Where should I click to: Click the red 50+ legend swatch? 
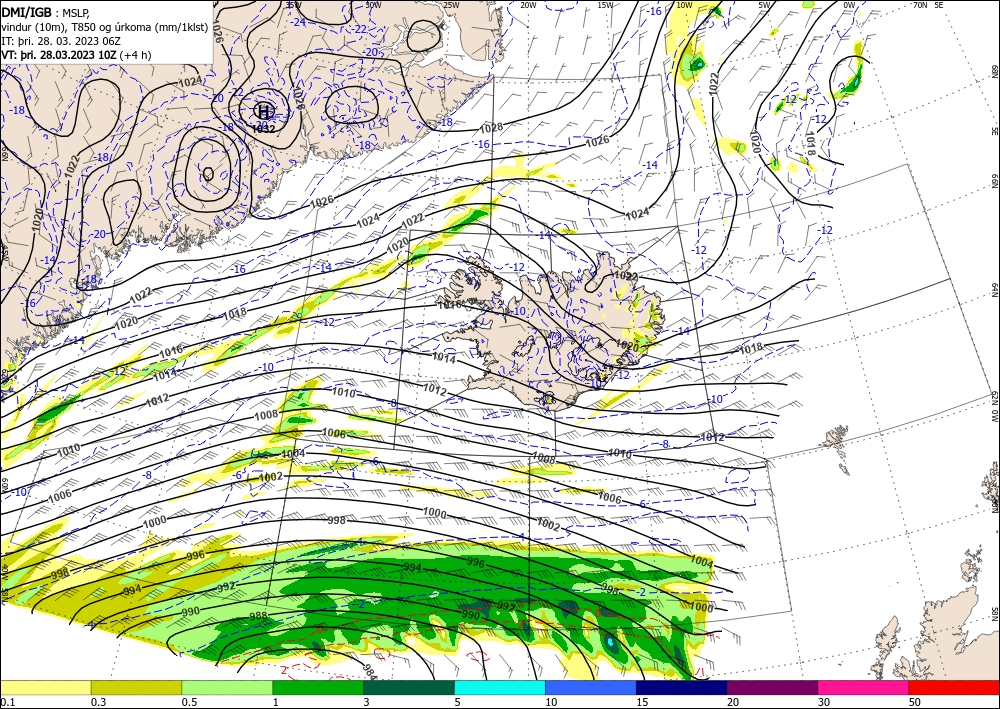click(x=954, y=687)
